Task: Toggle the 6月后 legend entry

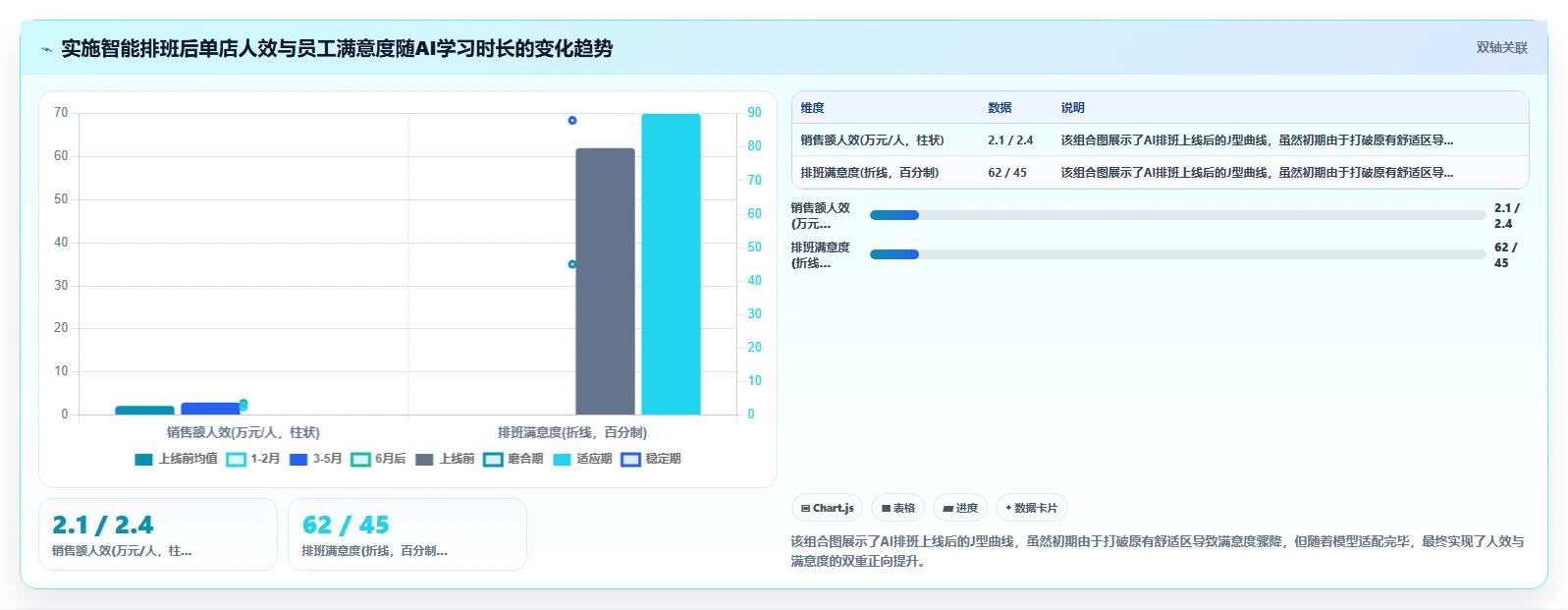Action: (x=378, y=459)
